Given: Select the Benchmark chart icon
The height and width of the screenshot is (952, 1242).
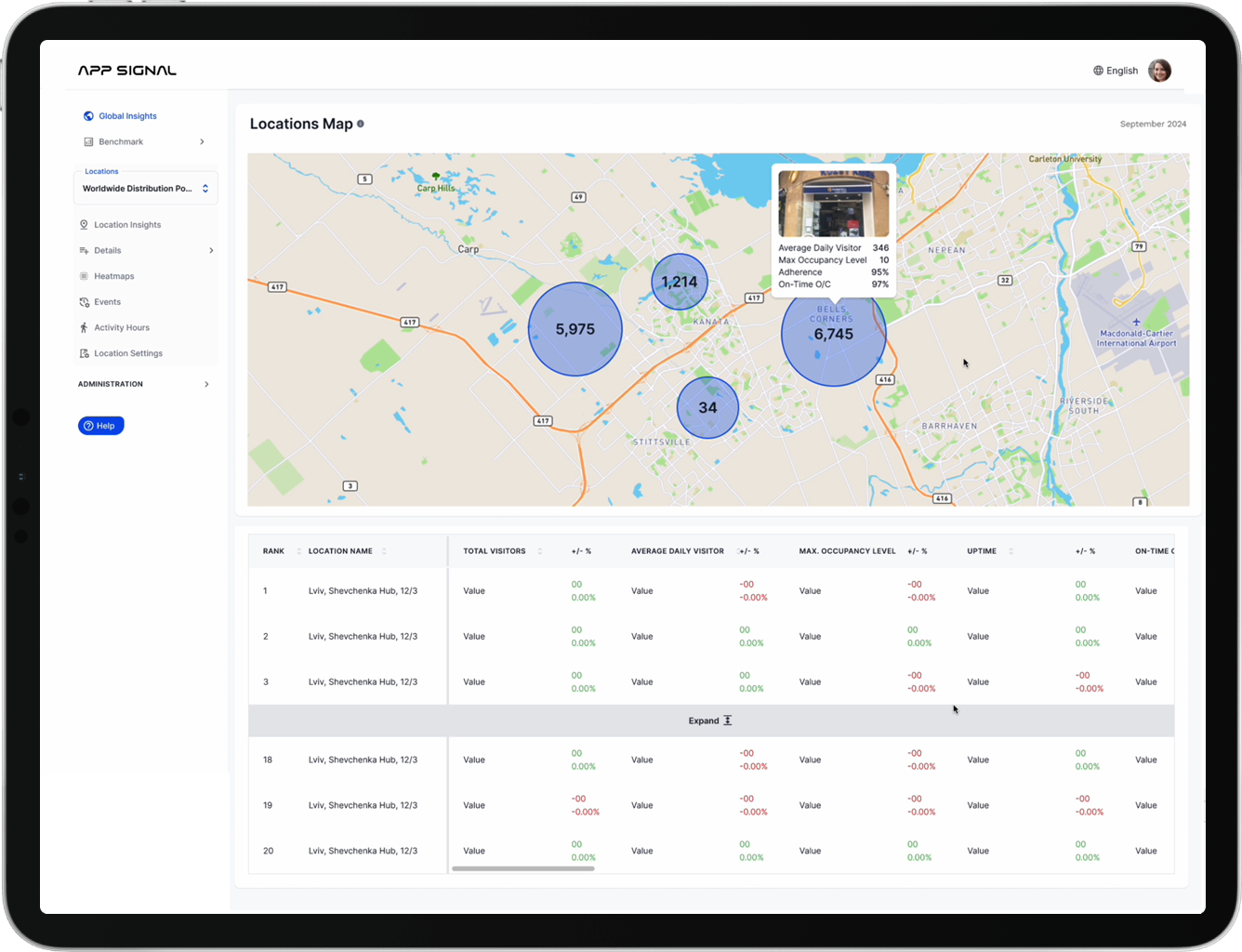Looking at the screenshot, I should (x=86, y=141).
